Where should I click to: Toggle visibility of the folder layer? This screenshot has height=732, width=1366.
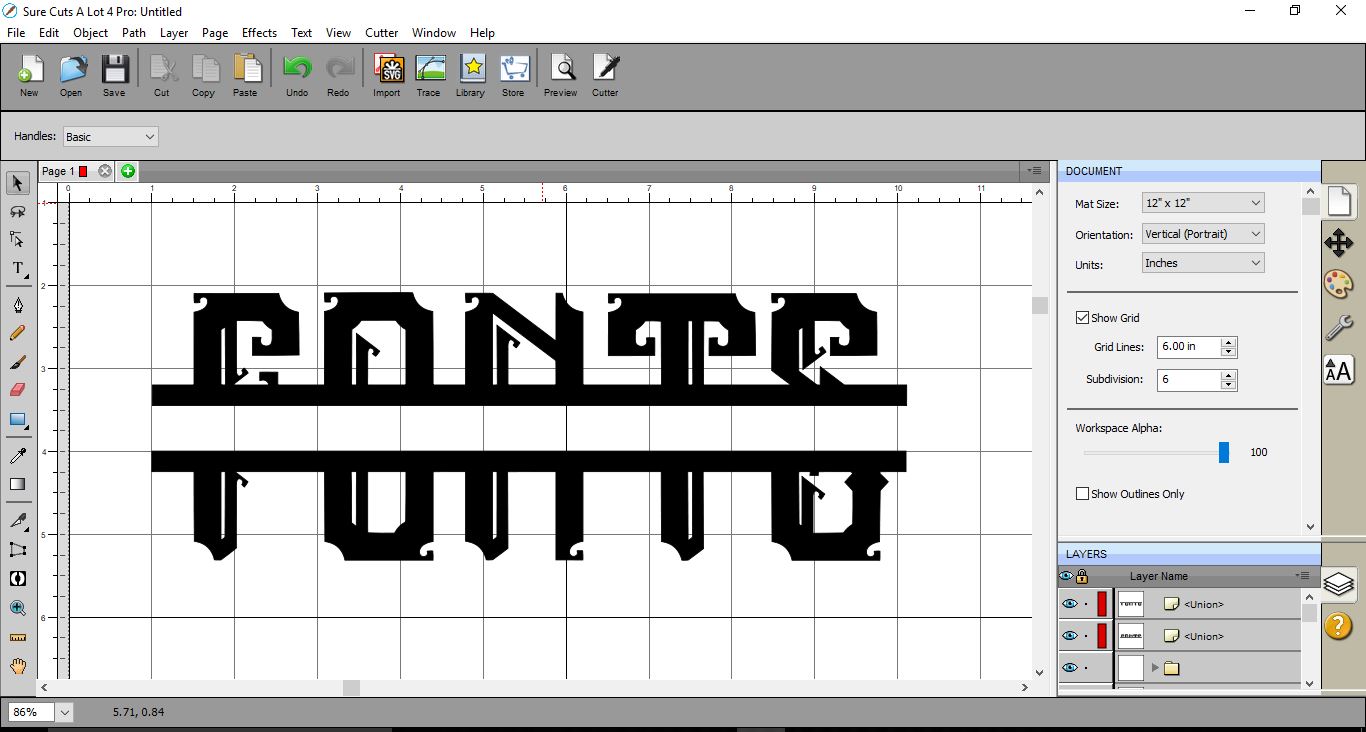click(x=1069, y=668)
